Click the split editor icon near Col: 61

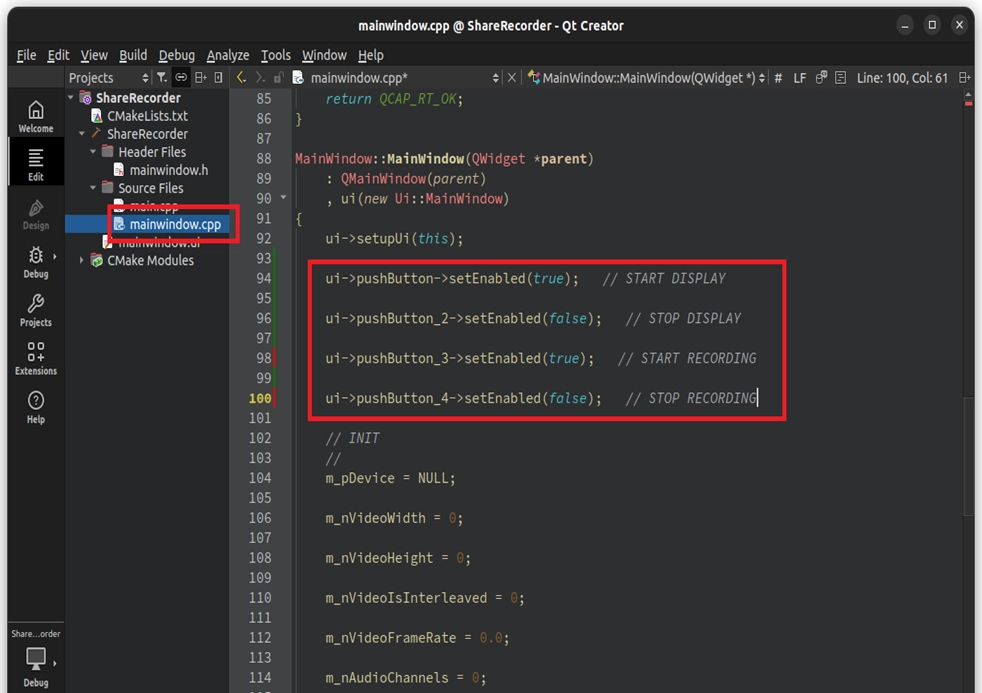964,78
